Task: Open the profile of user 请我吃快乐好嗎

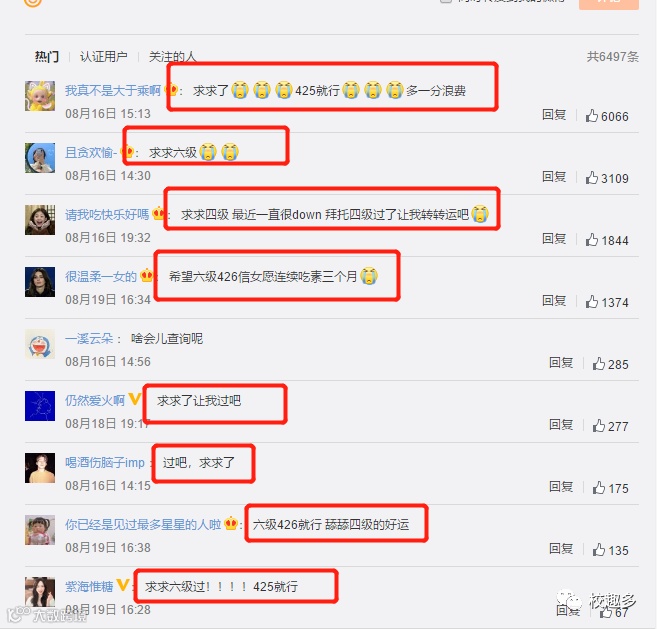Action: click(107, 215)
